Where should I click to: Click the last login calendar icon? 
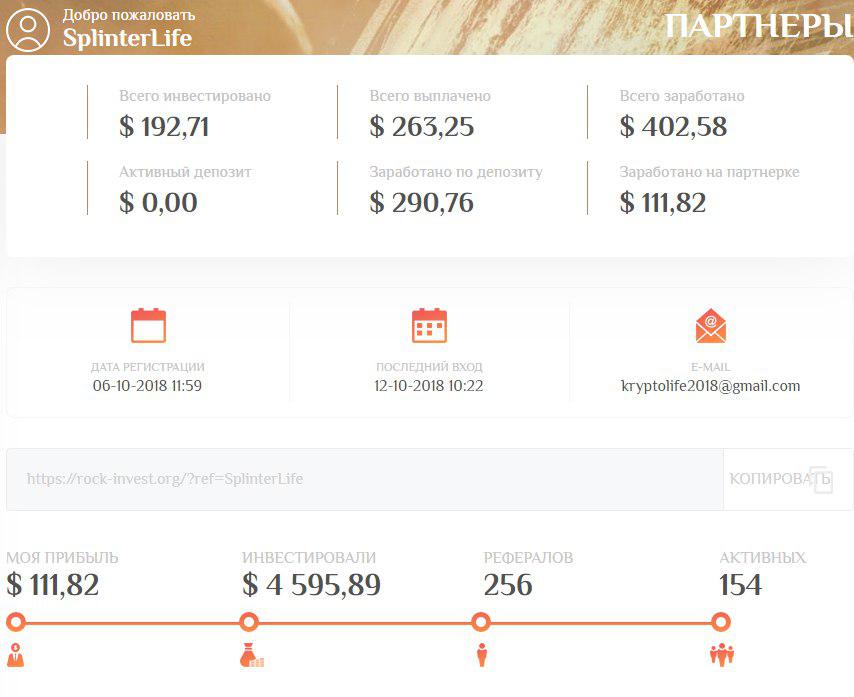tap(429, 326)
